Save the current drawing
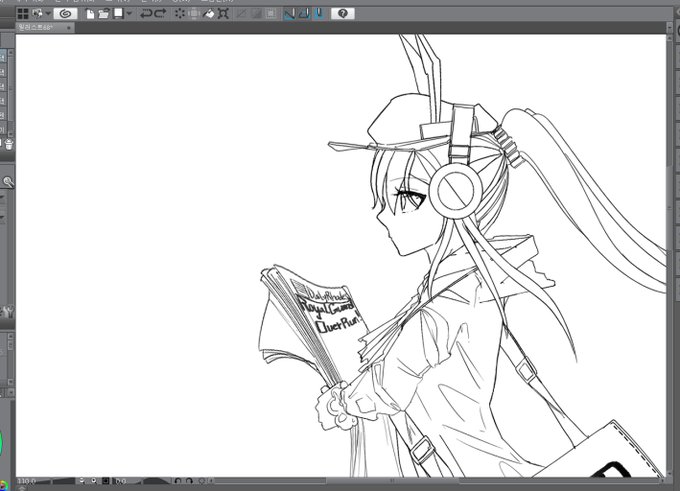Image resolution: width=680 pixels, height=491 pixels. (x=118, y=14)
